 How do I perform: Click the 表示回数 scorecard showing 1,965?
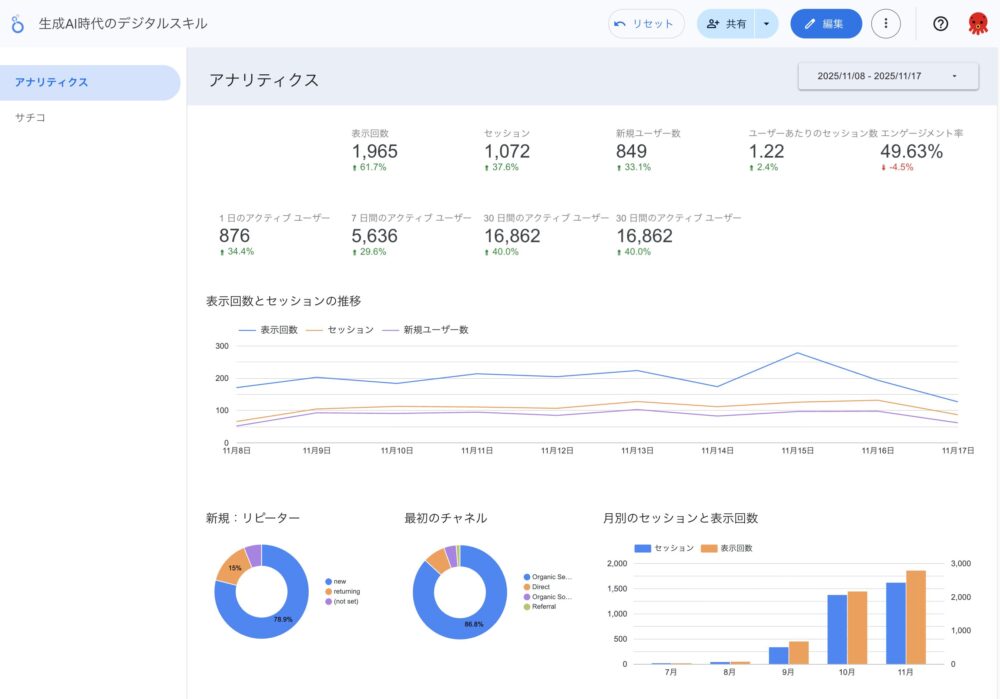(375, 151)
